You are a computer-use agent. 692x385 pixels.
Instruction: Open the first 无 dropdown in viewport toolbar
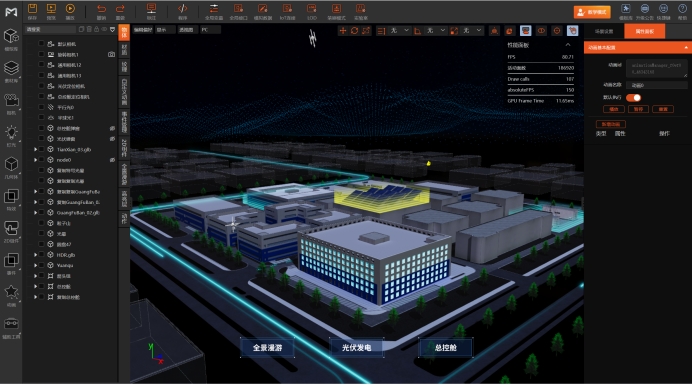(x=399, y=30)
